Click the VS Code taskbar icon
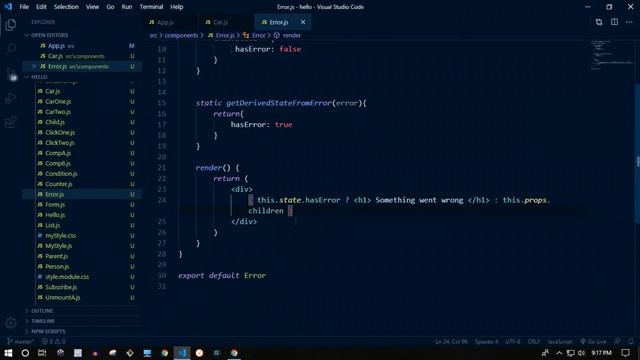Screen dimensions: 640x360 pos(182,353)
